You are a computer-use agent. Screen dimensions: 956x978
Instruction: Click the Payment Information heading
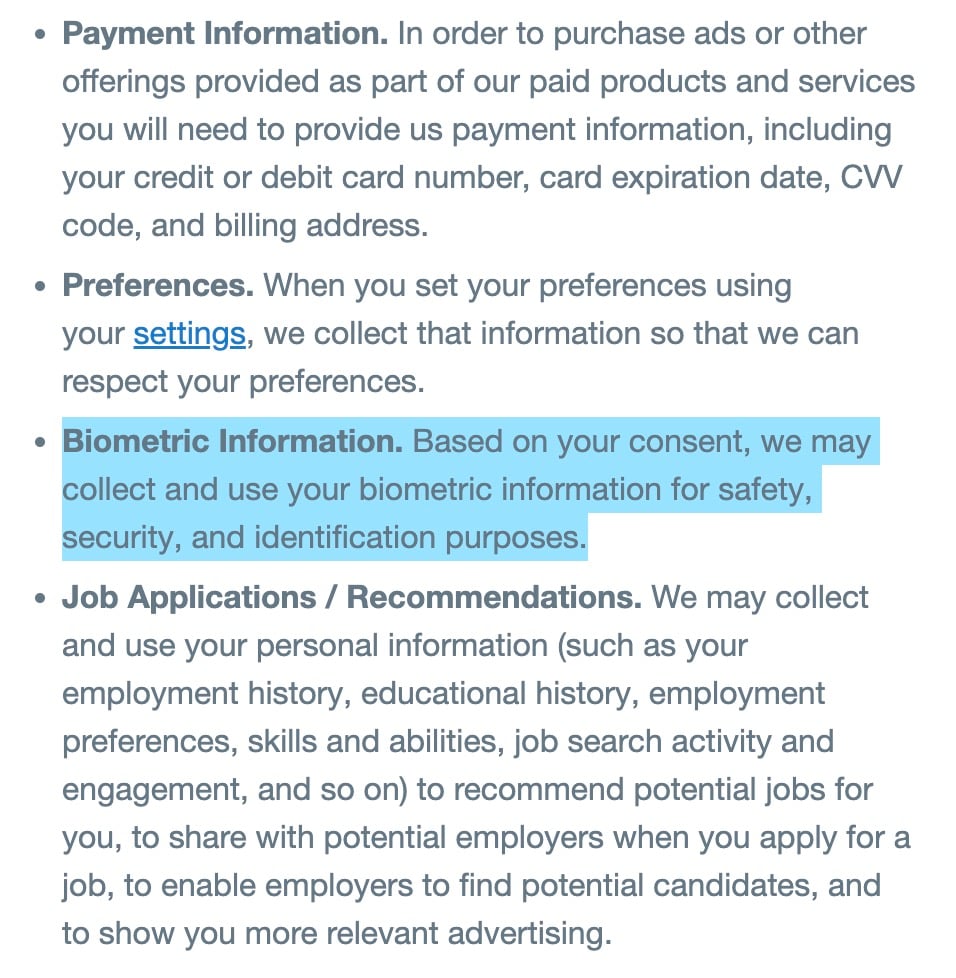(225, 34)
